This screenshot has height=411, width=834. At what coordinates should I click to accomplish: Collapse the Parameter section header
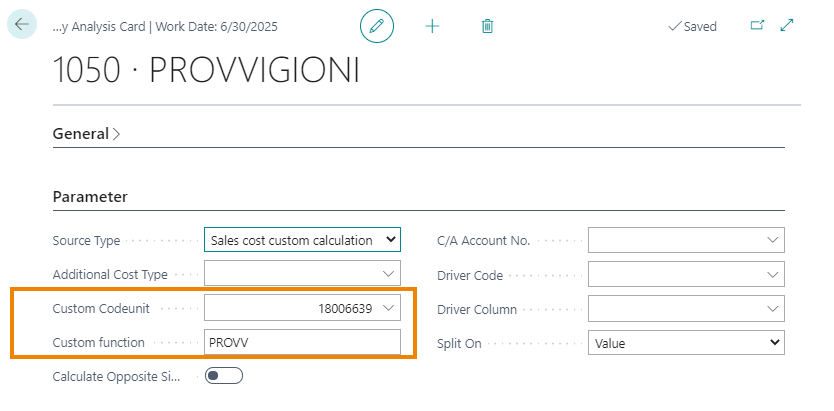coord(90,197)
